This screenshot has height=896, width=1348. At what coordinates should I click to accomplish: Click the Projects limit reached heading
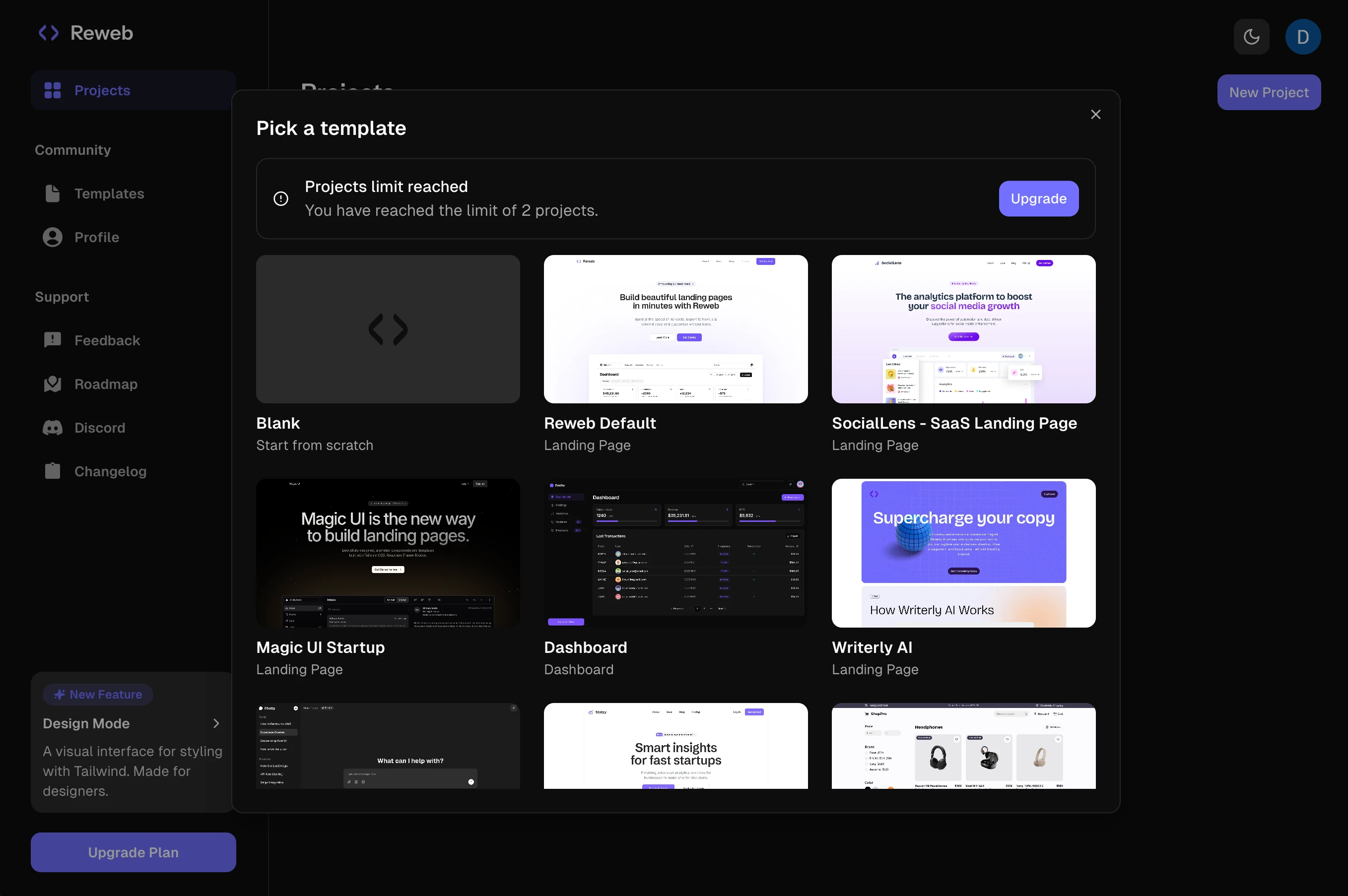coord(386,187)
